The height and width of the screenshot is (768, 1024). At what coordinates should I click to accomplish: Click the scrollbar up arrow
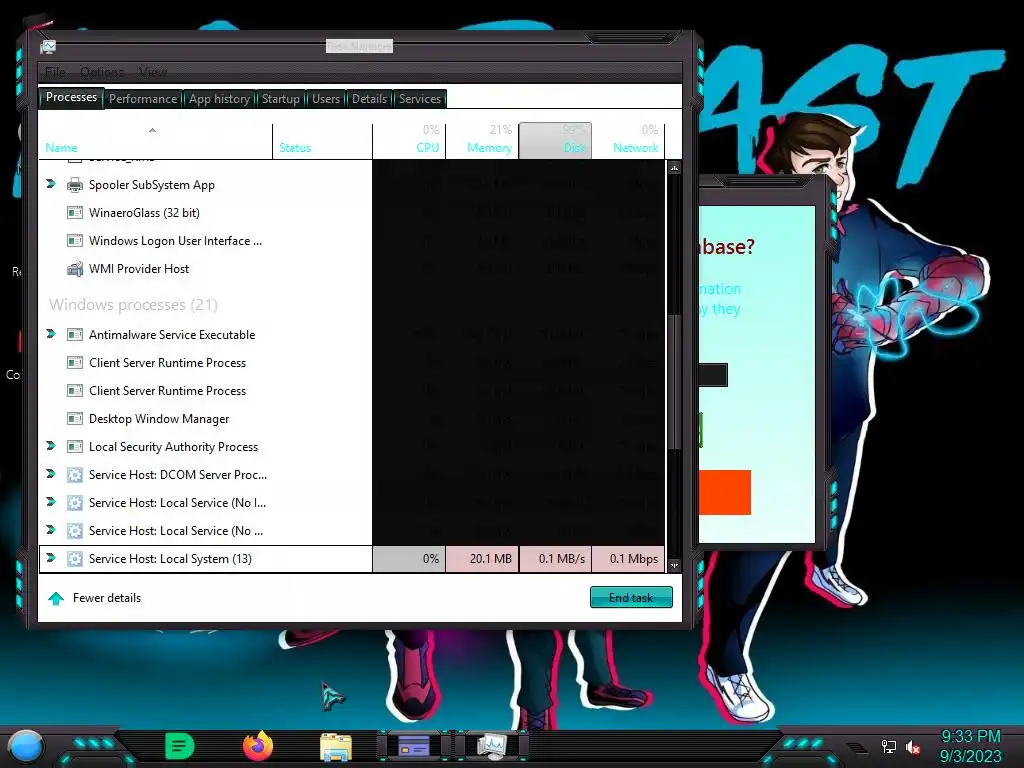(674, 168)
